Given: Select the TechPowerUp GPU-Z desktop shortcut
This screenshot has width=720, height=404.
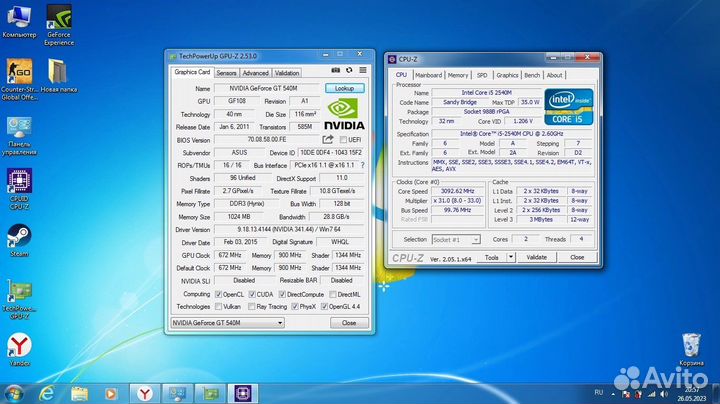Looking at the screenshot, I should pyautogui.click(x=19, y=299).
